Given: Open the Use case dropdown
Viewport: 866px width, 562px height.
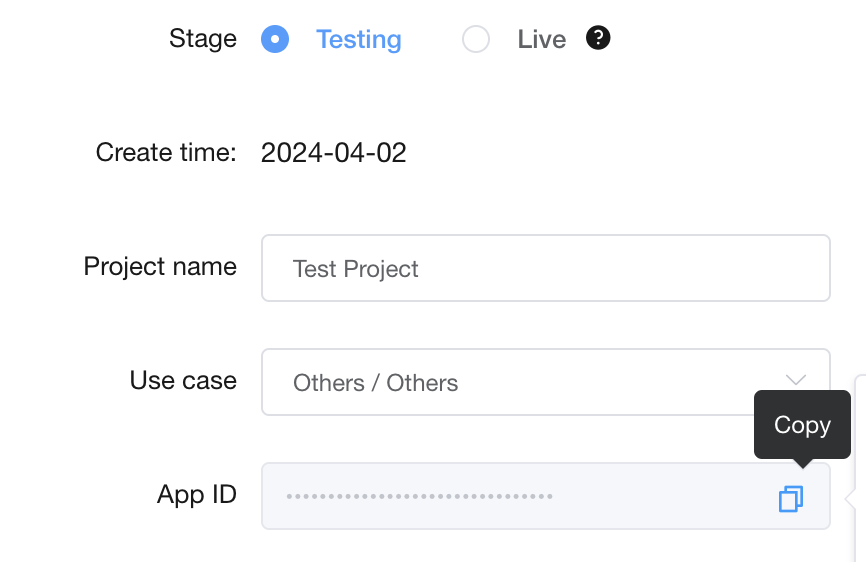Looking at the screenshot, I should pos(545,382).
